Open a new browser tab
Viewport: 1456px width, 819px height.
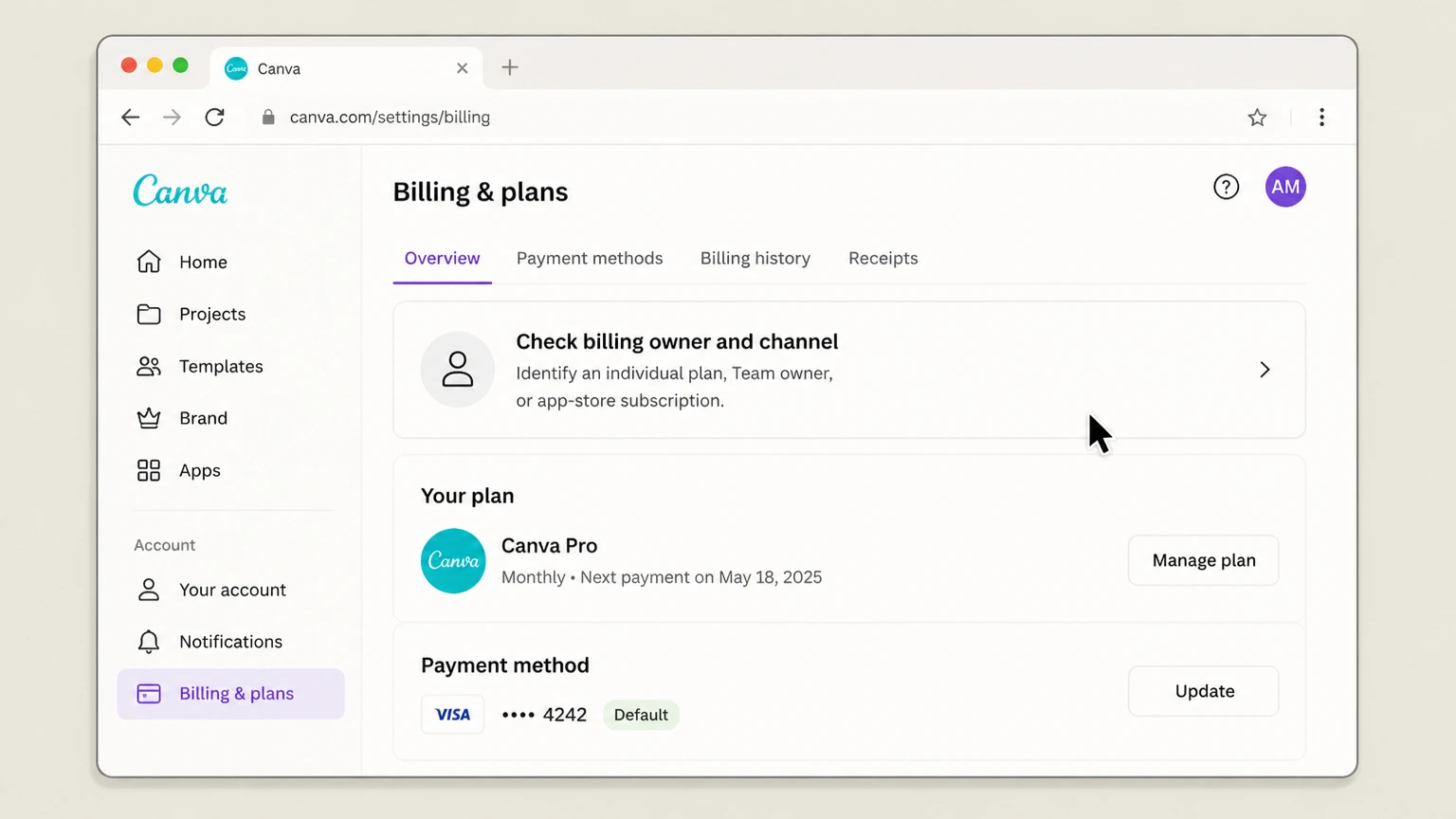(510, 67)
